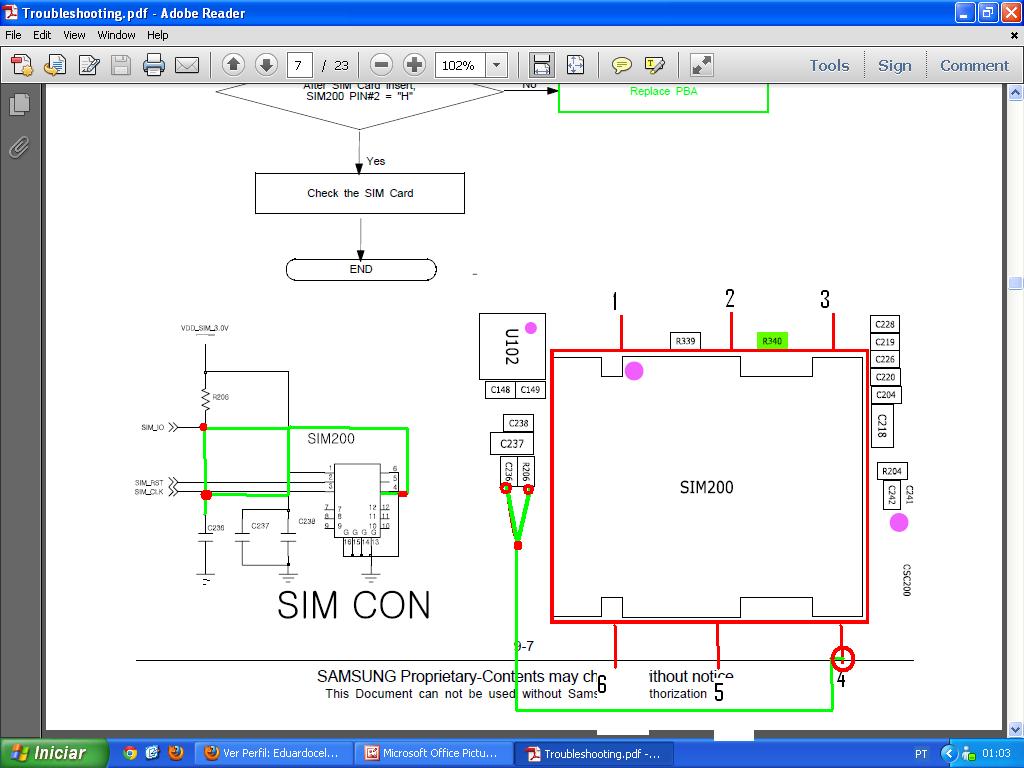Click the END flowchart terminator
The image size is (1024, 768).
[x=361, y=269]
